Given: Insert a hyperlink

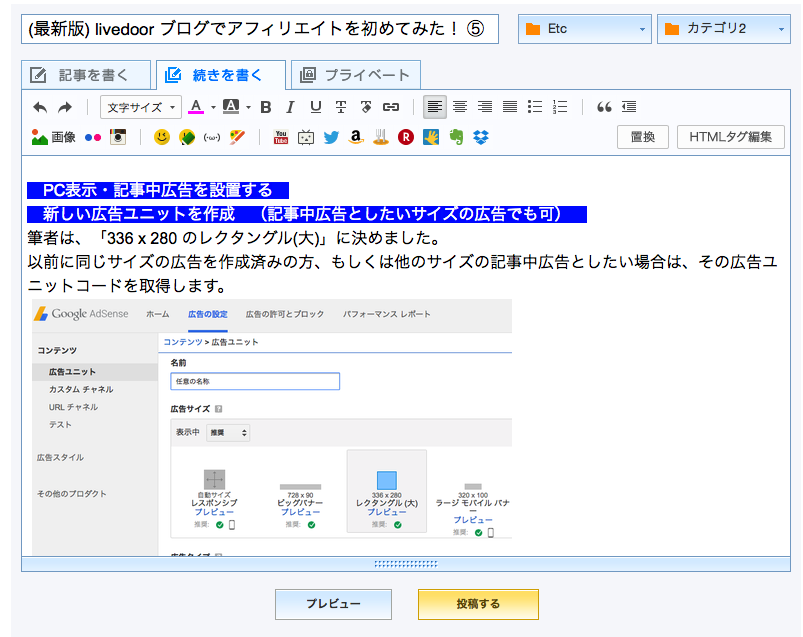Looking at the screenshot, I should point(391,107).
